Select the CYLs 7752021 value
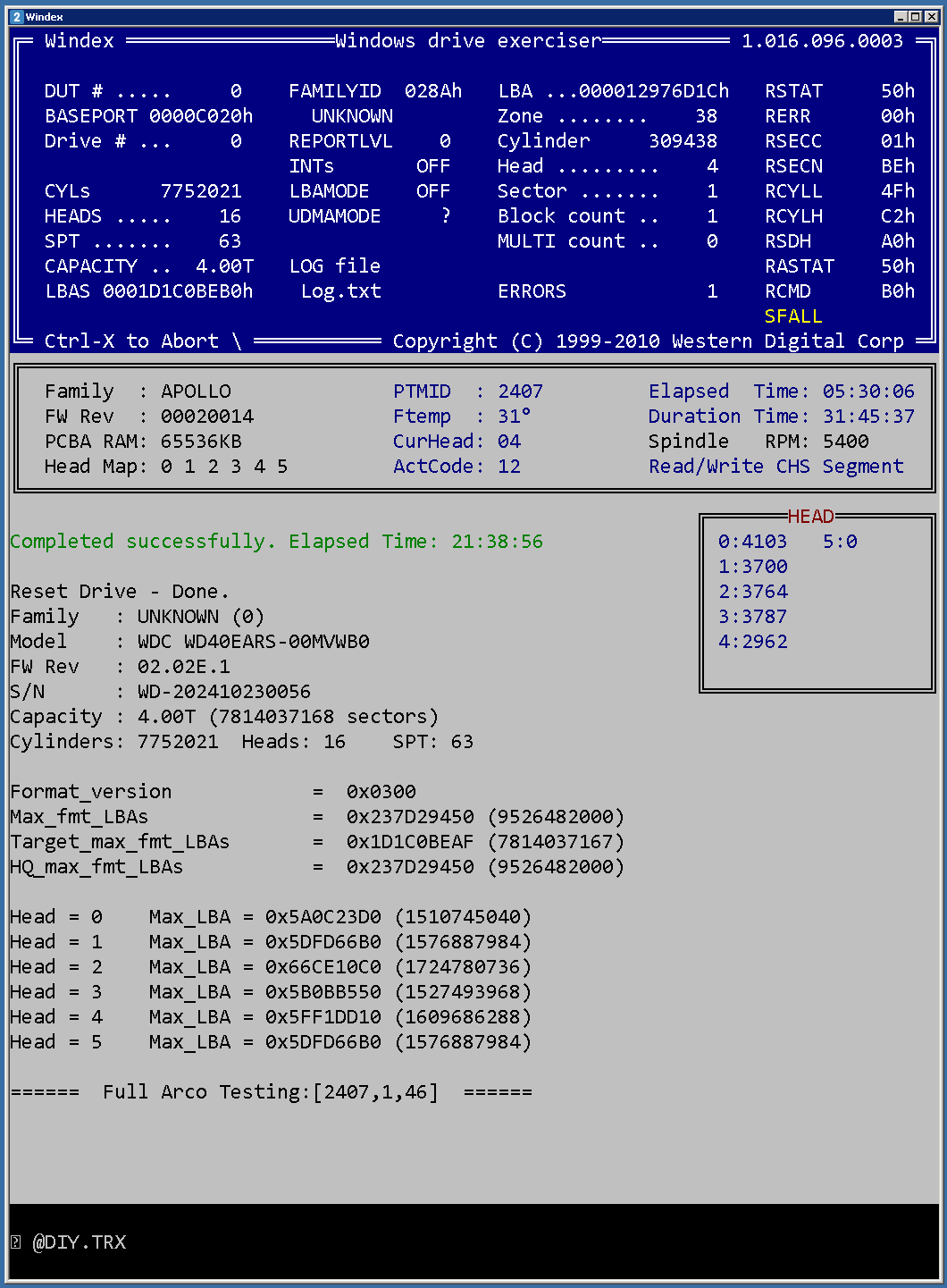The height and width of the screenshot is (1288, 947). tap(201, 191)
